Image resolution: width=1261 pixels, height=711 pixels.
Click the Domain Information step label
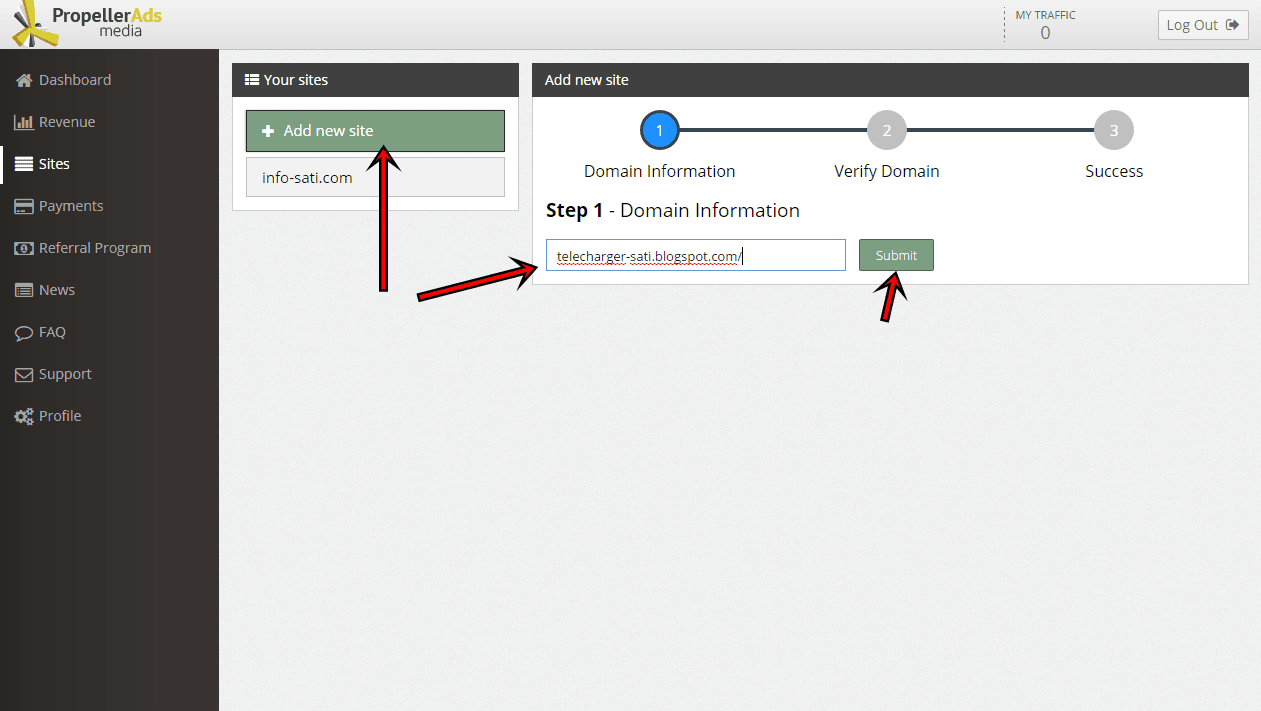pos(660,171)
